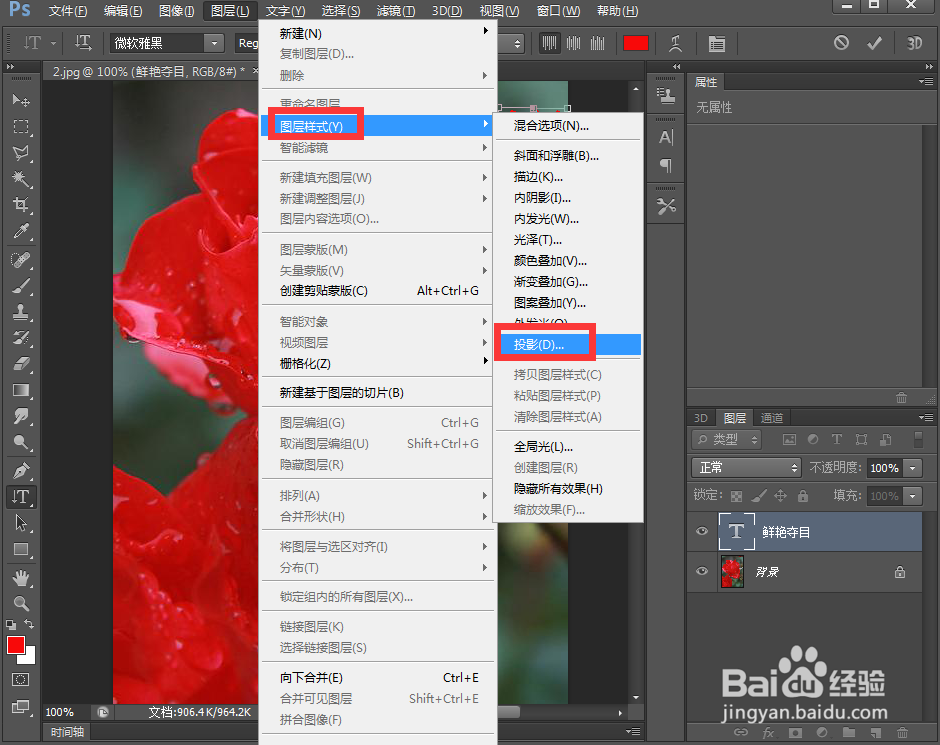Select the Clone Stamp tool
This screenshot has height=745, width=940.
pyautogui.click(x=21, y=312)
